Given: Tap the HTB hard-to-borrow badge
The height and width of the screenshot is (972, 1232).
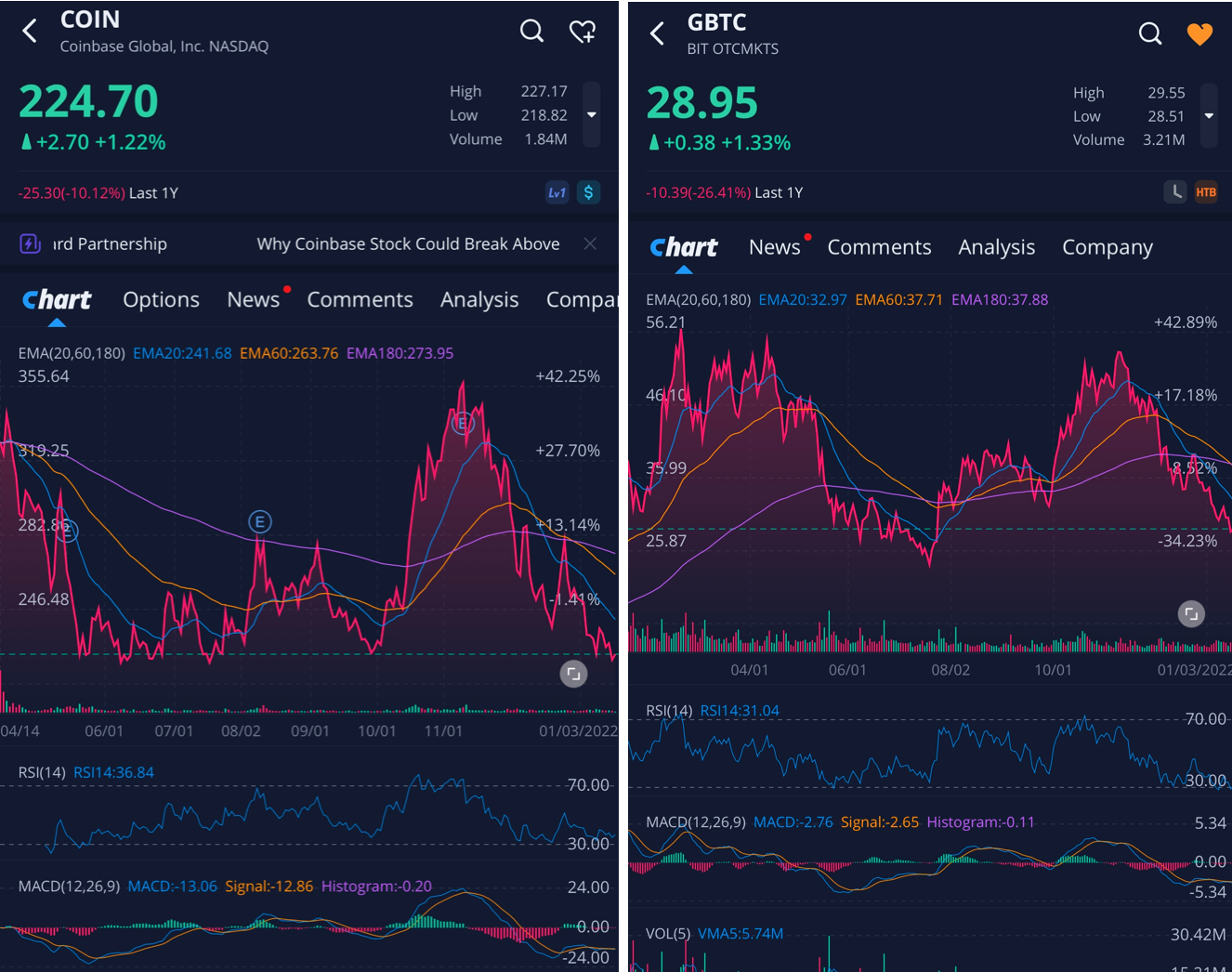Looking at the screenshot, I should click(1206, 191).
